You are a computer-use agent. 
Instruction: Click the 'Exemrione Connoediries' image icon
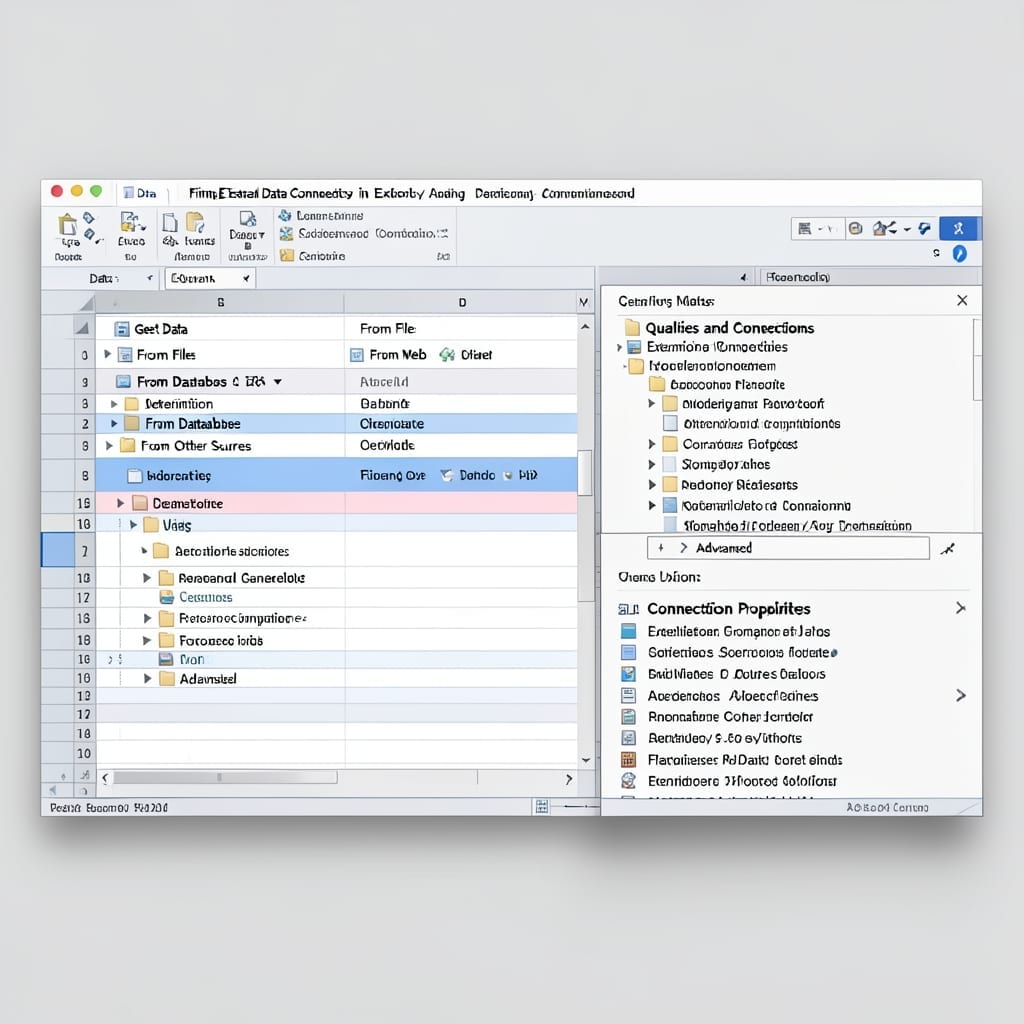pyautogui.click(x=633, y=347)
